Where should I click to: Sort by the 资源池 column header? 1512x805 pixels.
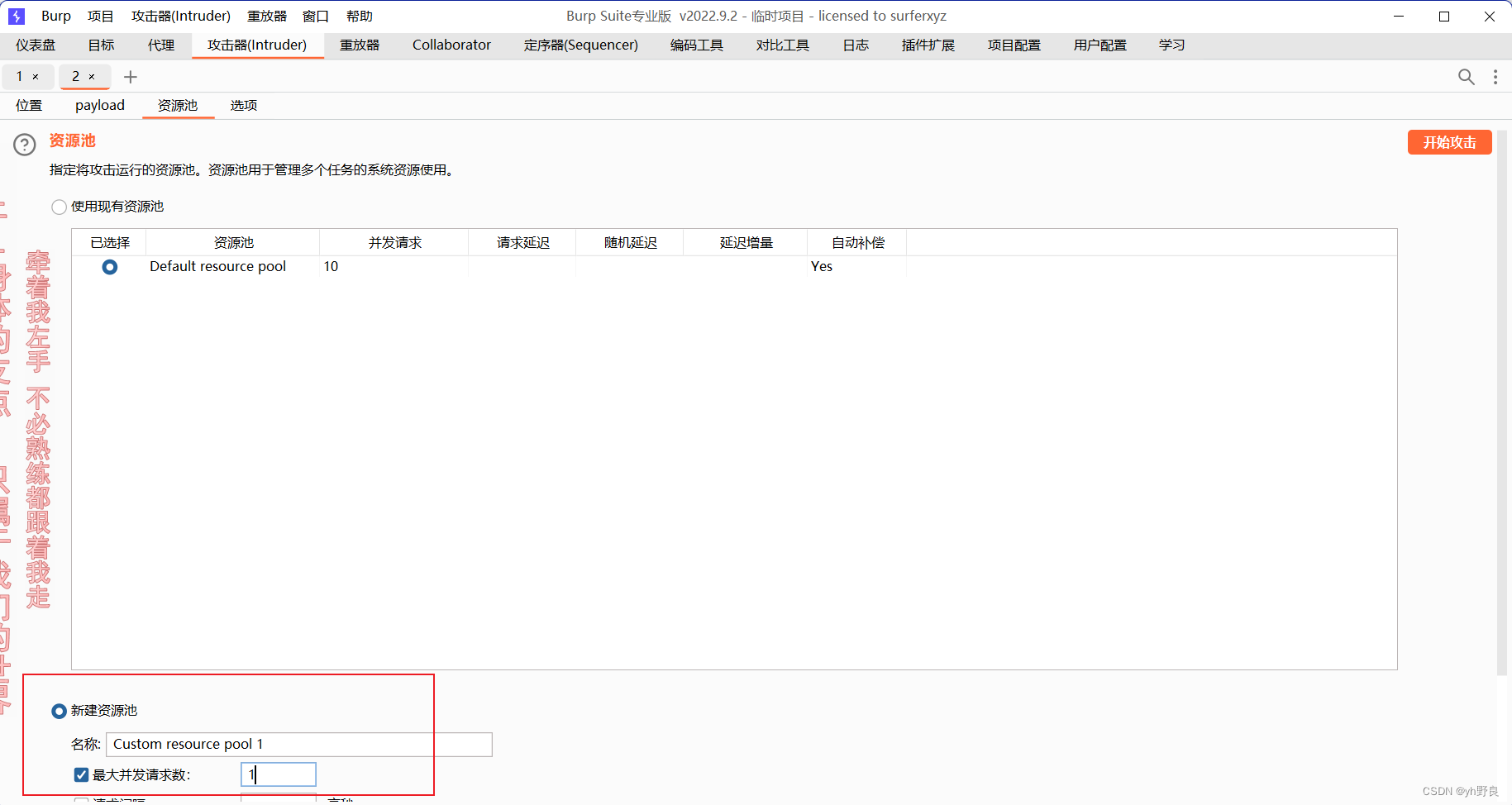tap(233, 243)
